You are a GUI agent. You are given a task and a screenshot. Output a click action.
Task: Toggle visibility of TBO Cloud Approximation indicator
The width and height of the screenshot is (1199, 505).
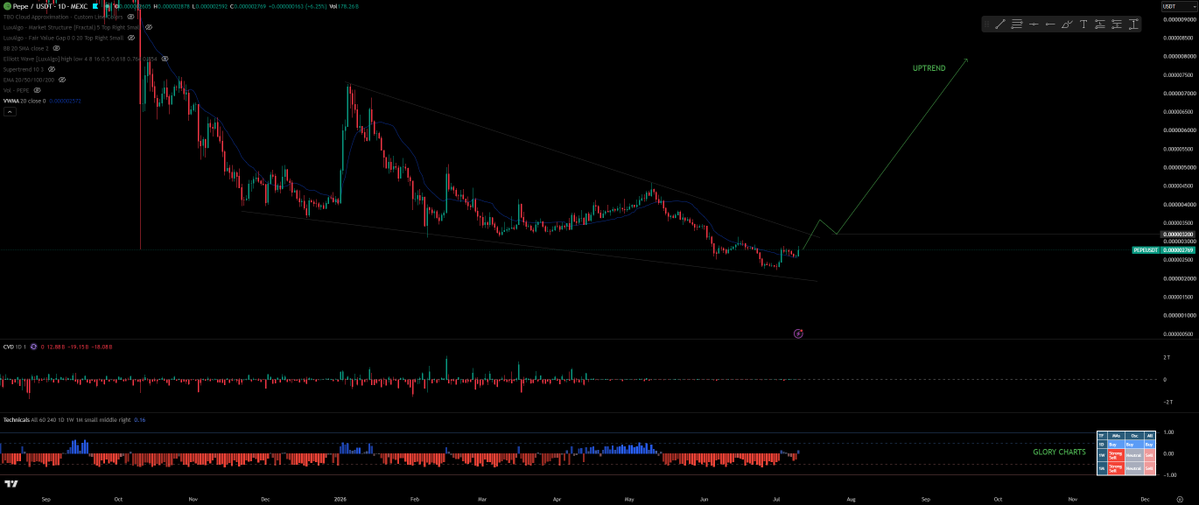131,17
